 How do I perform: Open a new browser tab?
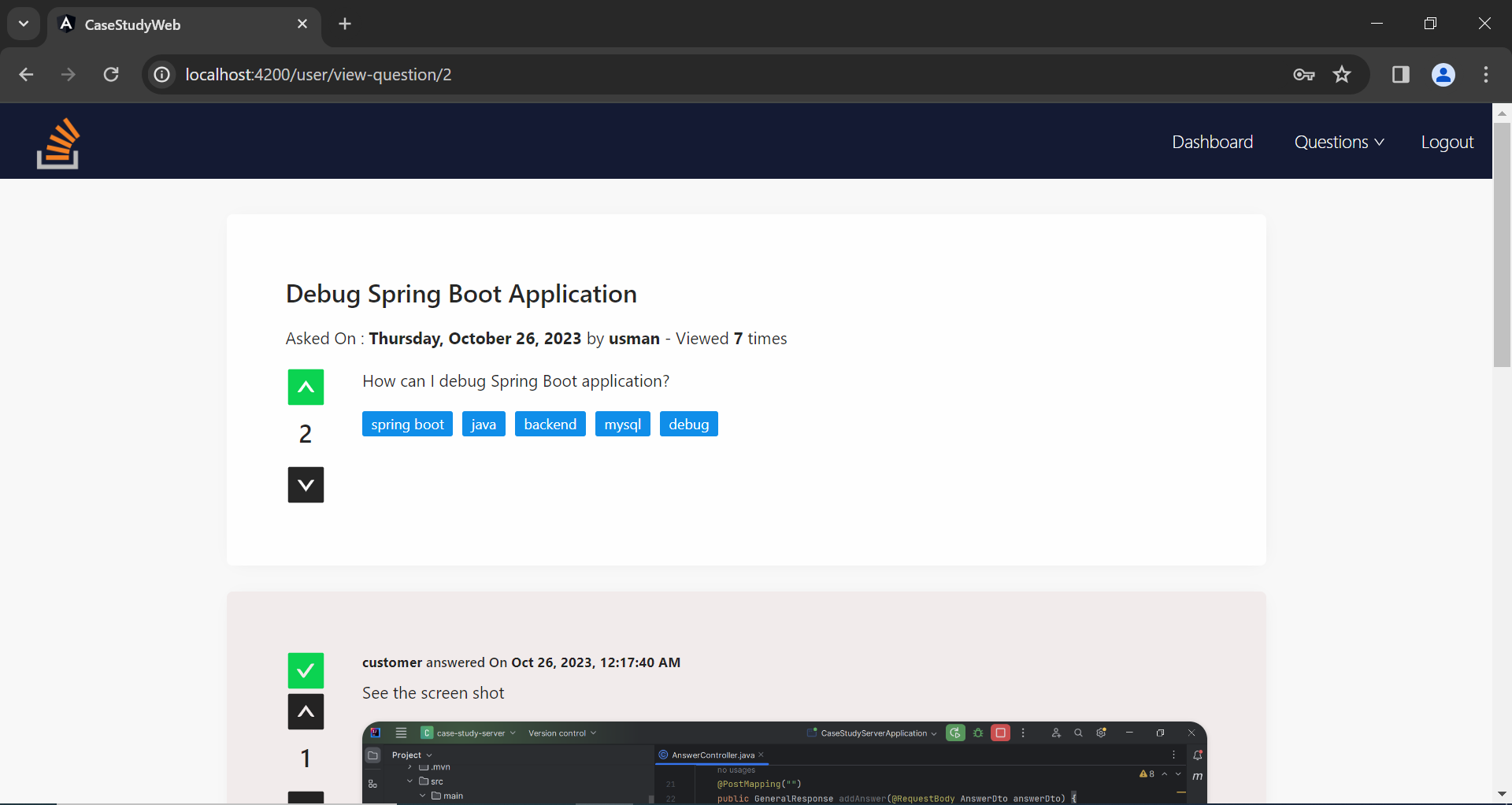tap(345, 24)
